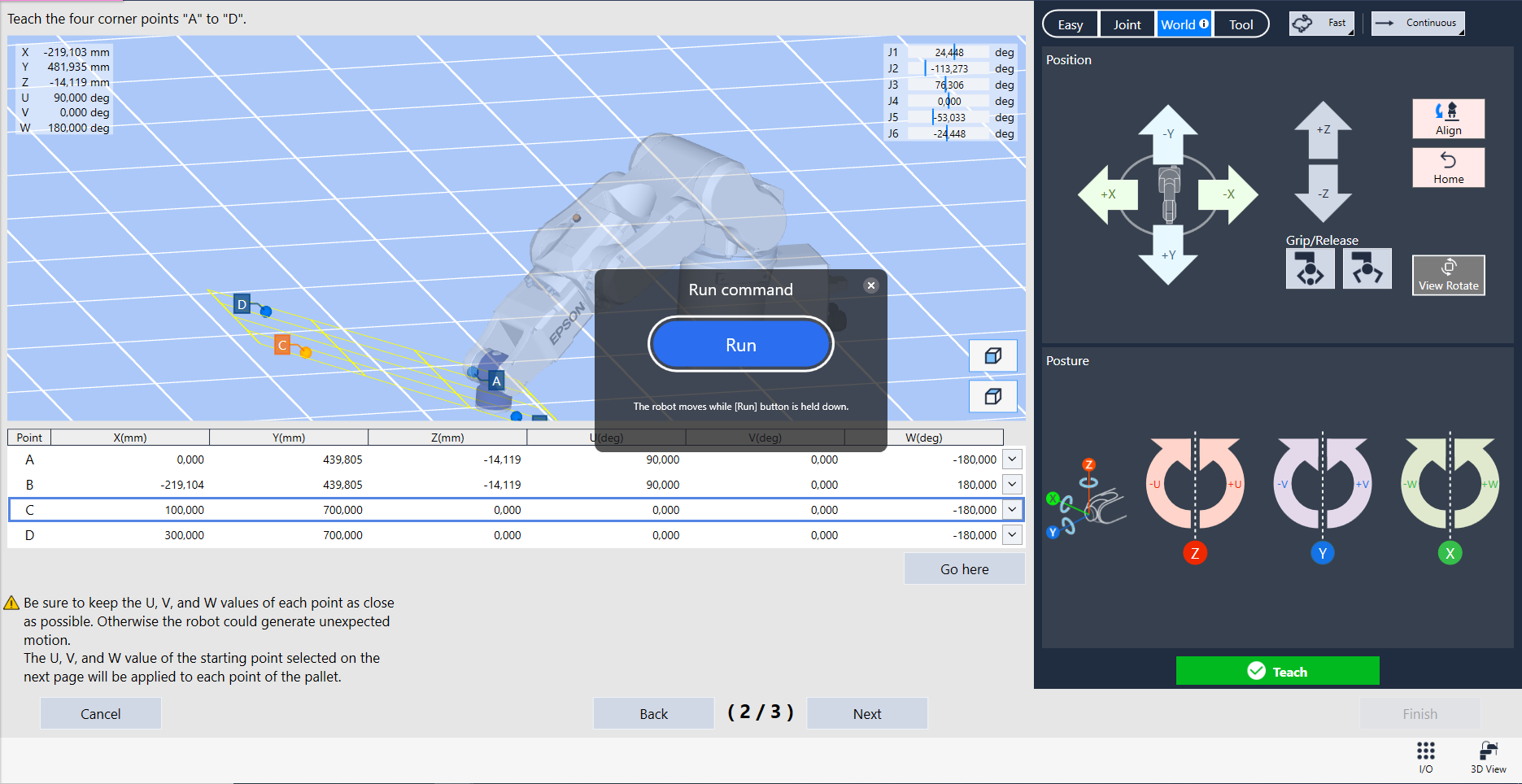The height and width of the screenshot is (784, 1522).
Task: Click the upper cube view icon
Action: 993,356
